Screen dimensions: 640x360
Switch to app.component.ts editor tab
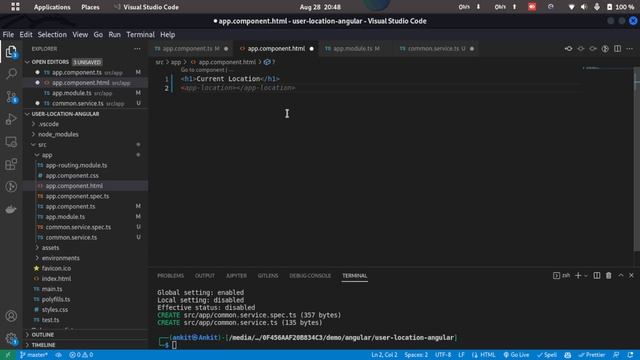coord(191,49)
